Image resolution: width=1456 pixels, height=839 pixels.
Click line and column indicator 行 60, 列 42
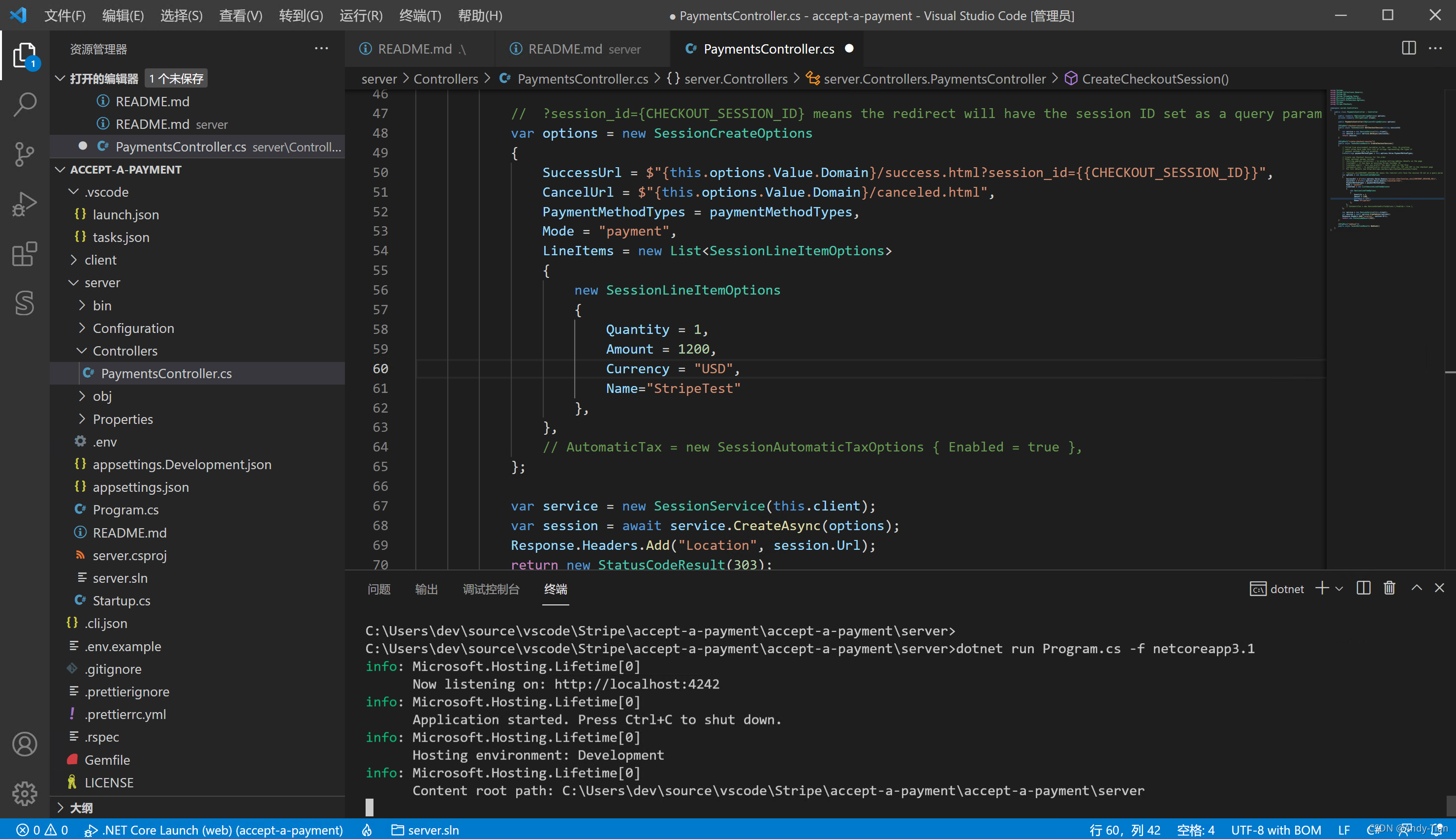click(1124, 830)
